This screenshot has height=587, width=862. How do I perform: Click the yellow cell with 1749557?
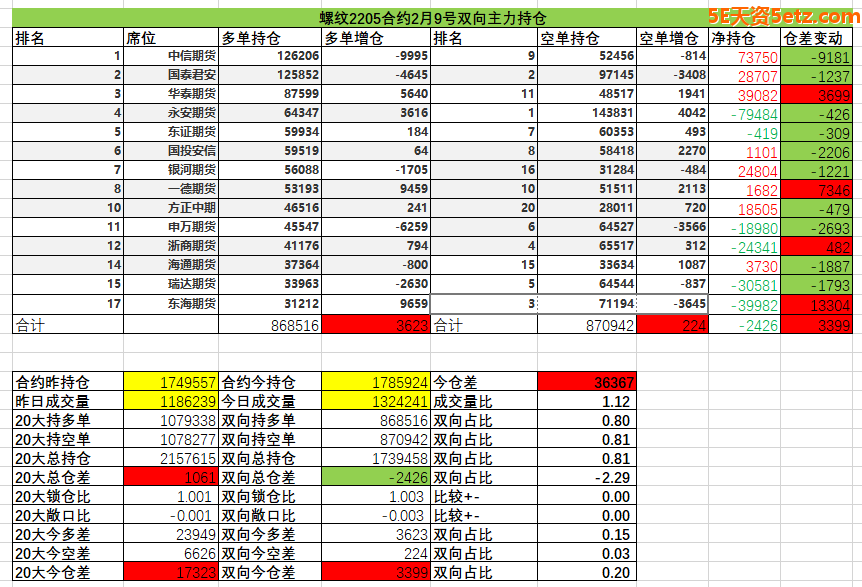click(x=170, y=382)
